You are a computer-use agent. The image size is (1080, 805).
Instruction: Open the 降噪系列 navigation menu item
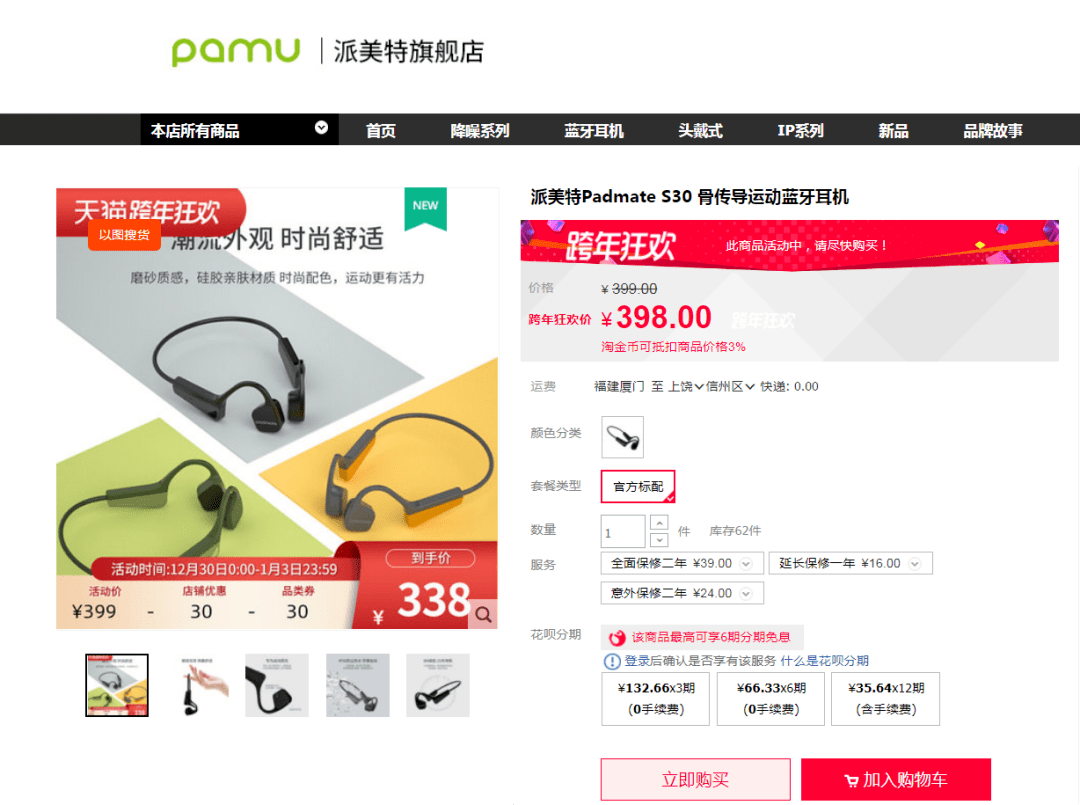pos(480,130)
